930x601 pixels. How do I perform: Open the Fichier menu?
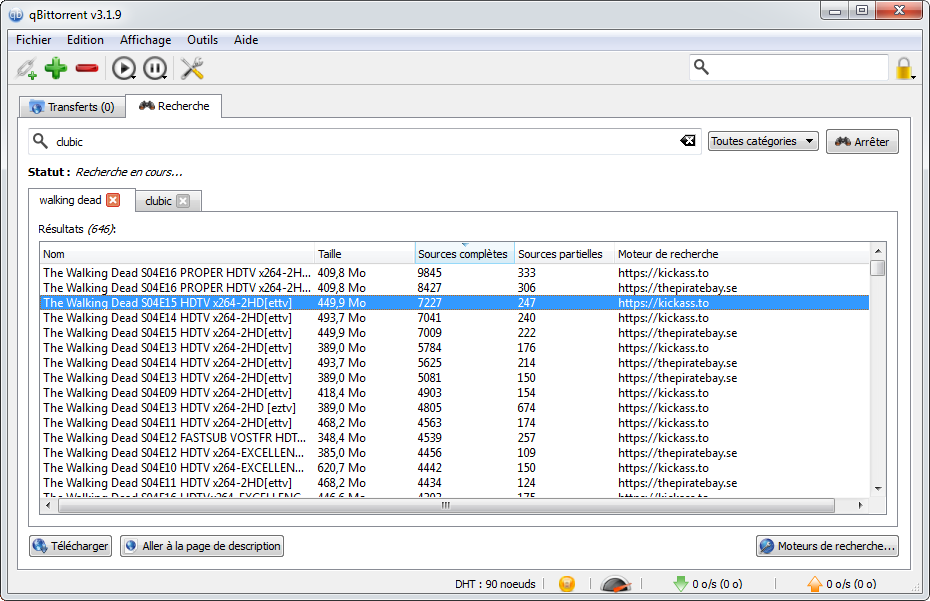33,40
